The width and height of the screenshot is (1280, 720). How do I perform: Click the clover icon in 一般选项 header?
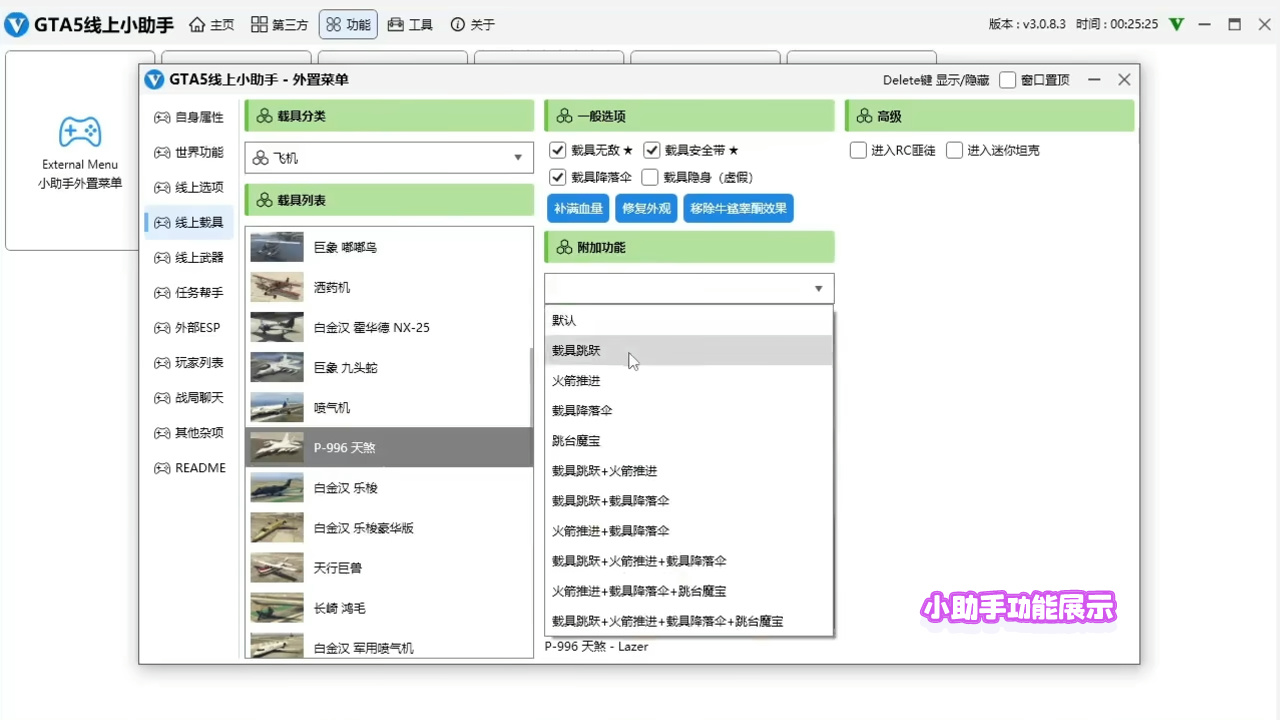coord(564,116)
